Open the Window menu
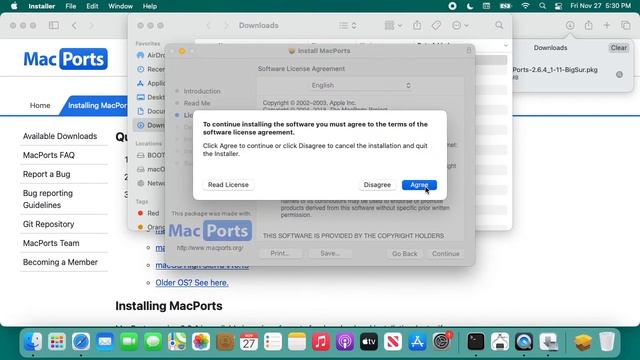This screenshot has height=360, width=640. click(x=120, y=6)
